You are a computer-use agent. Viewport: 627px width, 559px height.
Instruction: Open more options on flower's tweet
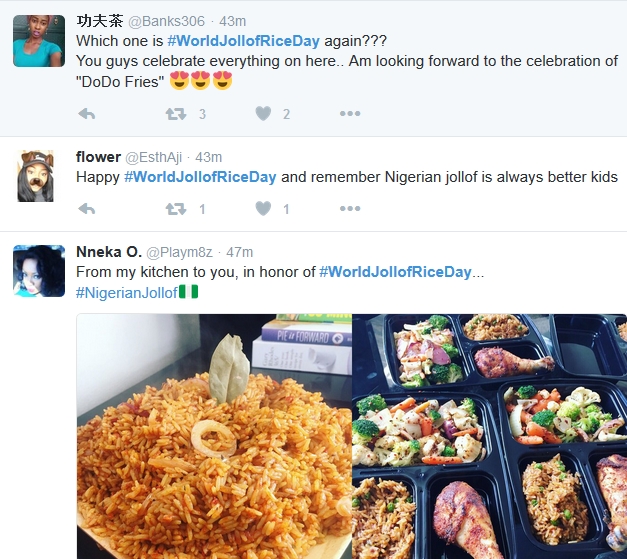pyautogui.click(x=349, y=209)
